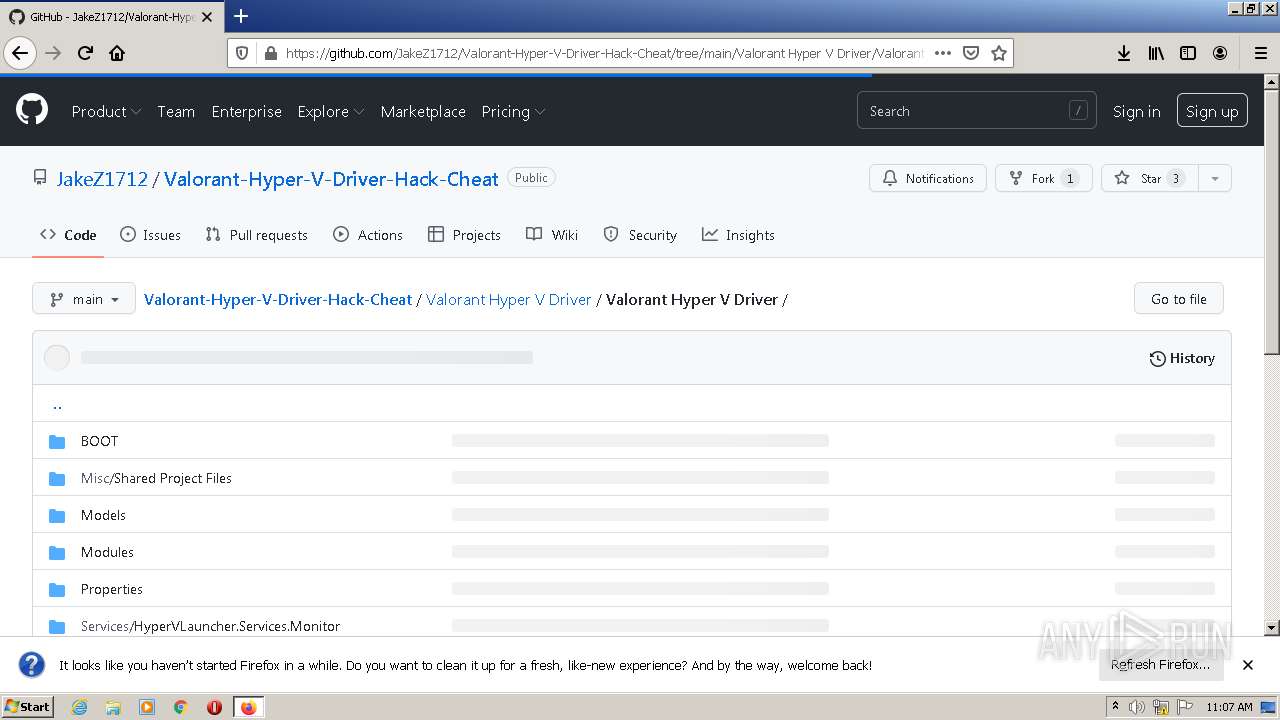Switch to Issues tab
Screen dimensions: 1280x720
[150, 235]
